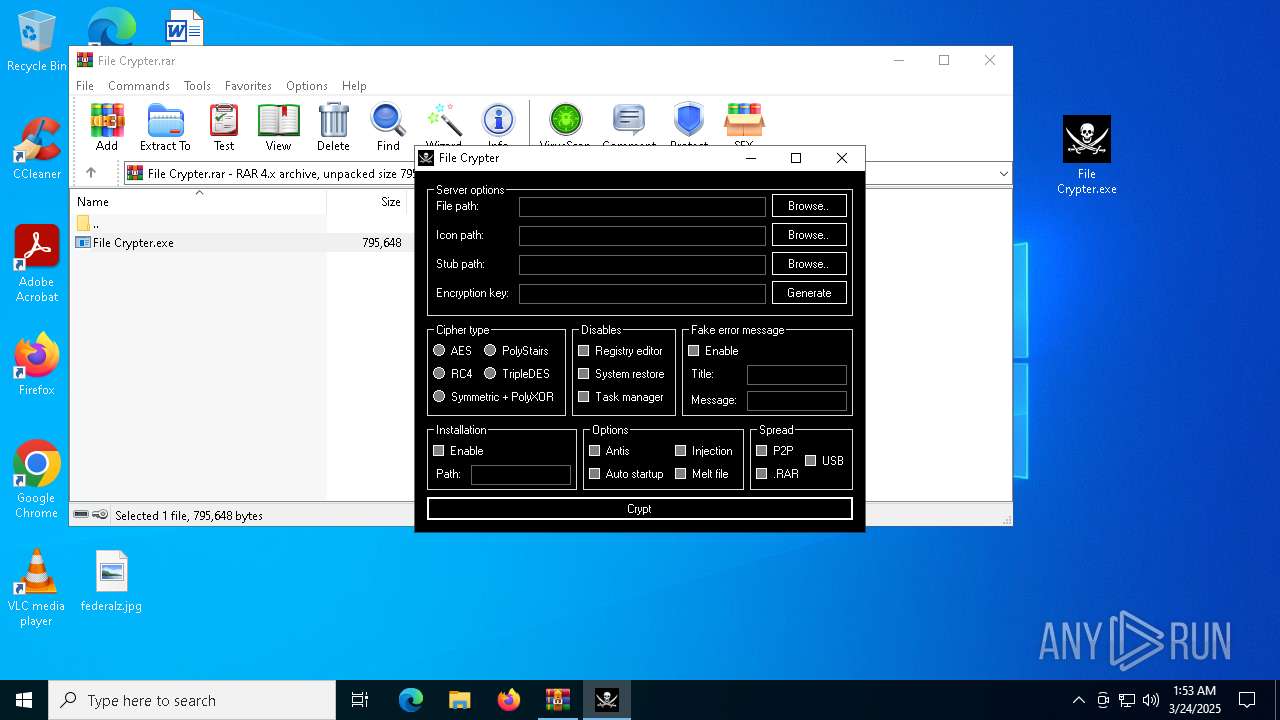Screen dimensions: 1280x720
Task: Open WinRAR File menu
Action: pyautogui.click(x=85, y=86)
